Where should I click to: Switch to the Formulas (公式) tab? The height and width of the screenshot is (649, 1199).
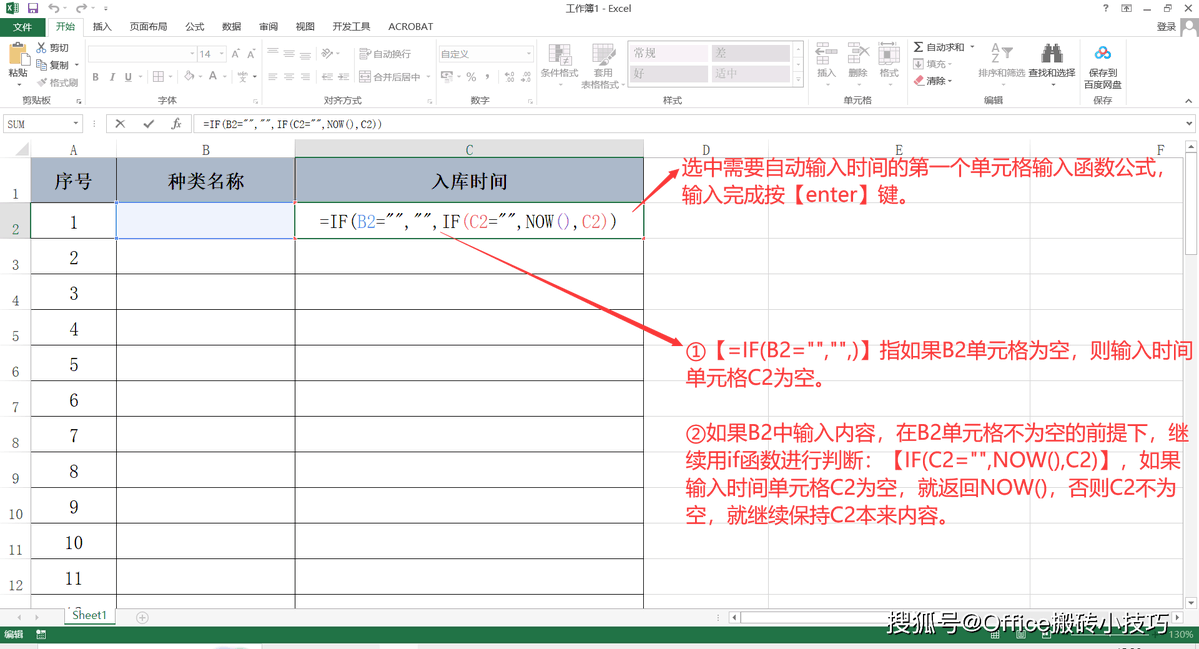195,27
